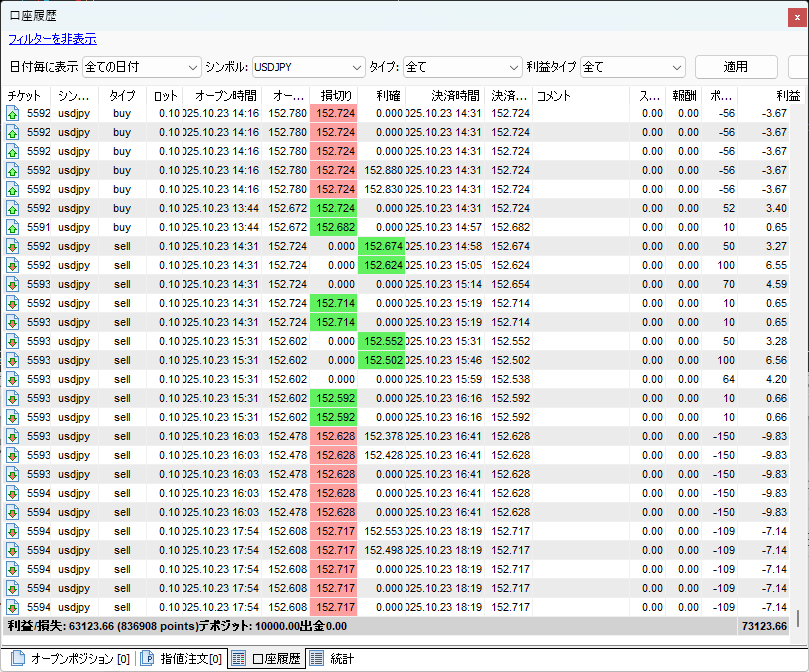
Task: Click the green 152.674 take-profit cell
Action: pos(382,246)
